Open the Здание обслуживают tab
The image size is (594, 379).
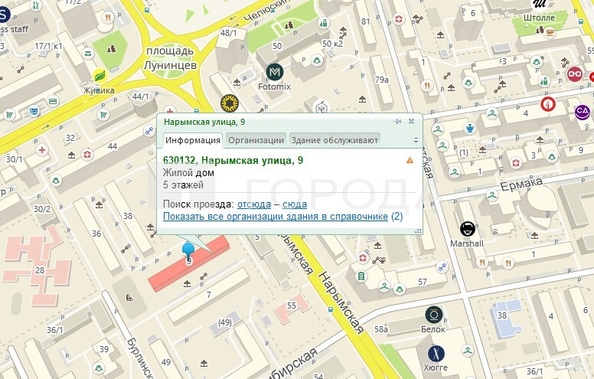click(x=335, y=140)
